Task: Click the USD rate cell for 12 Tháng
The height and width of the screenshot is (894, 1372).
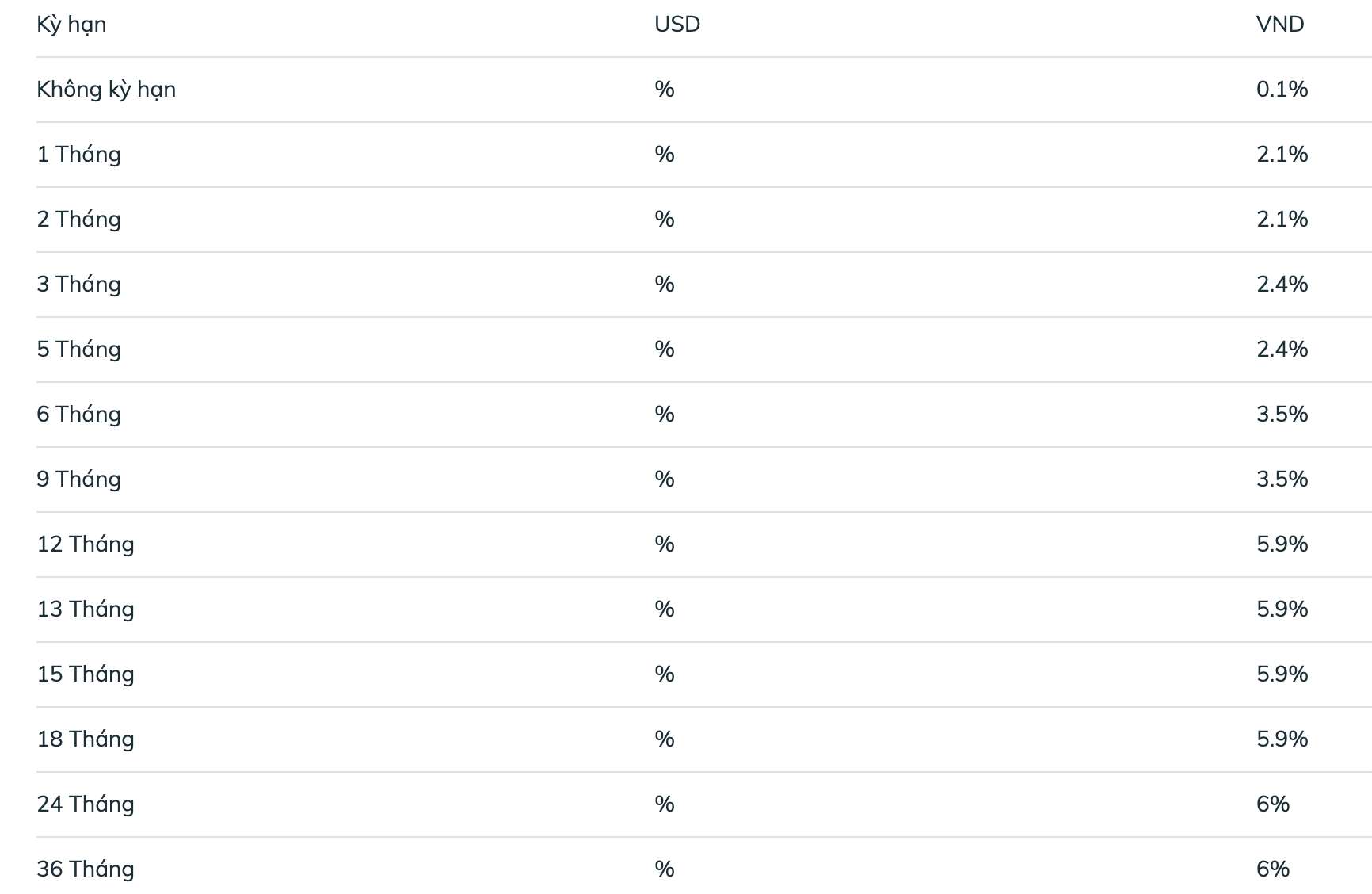Action: (665, 544)
